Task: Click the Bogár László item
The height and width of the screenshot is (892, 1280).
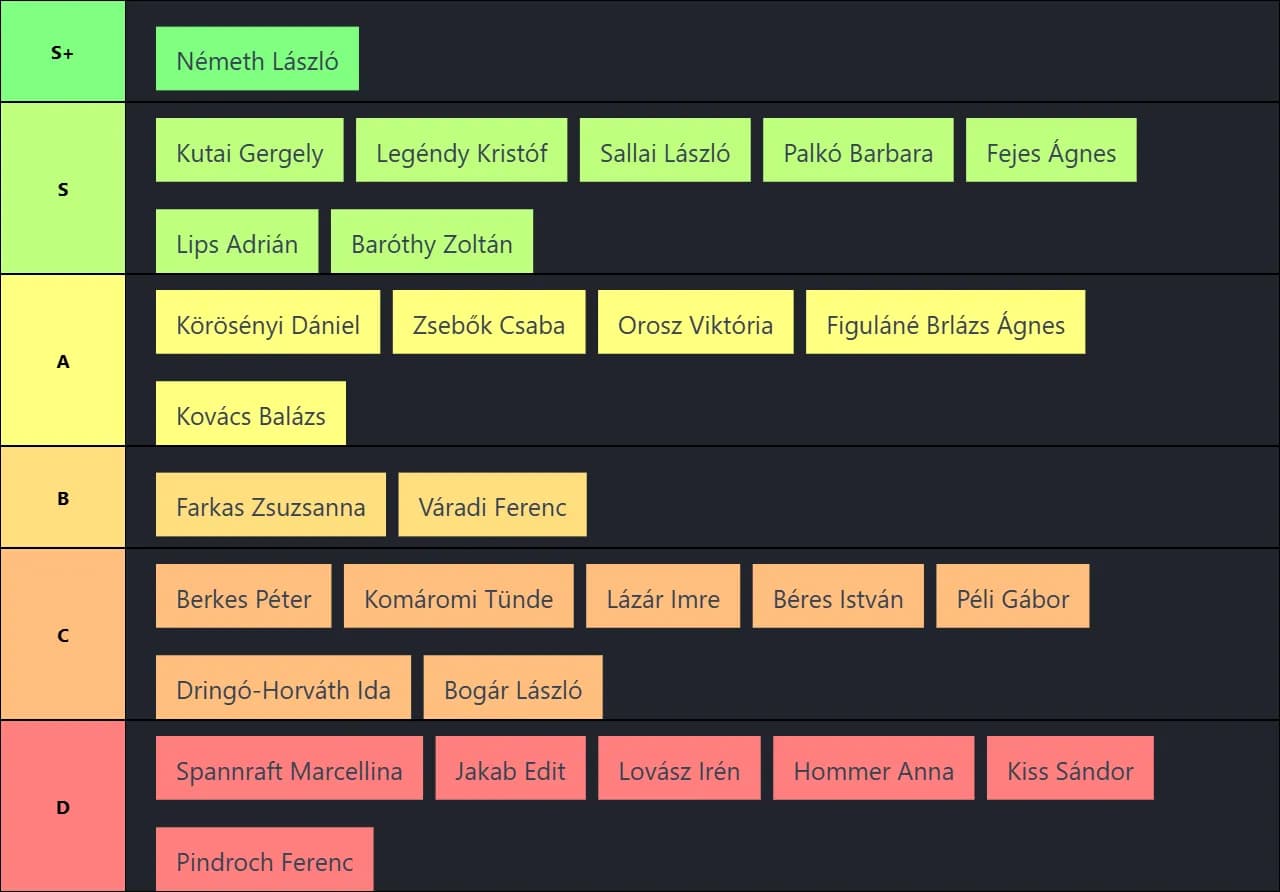Action: tap(512, 688)
